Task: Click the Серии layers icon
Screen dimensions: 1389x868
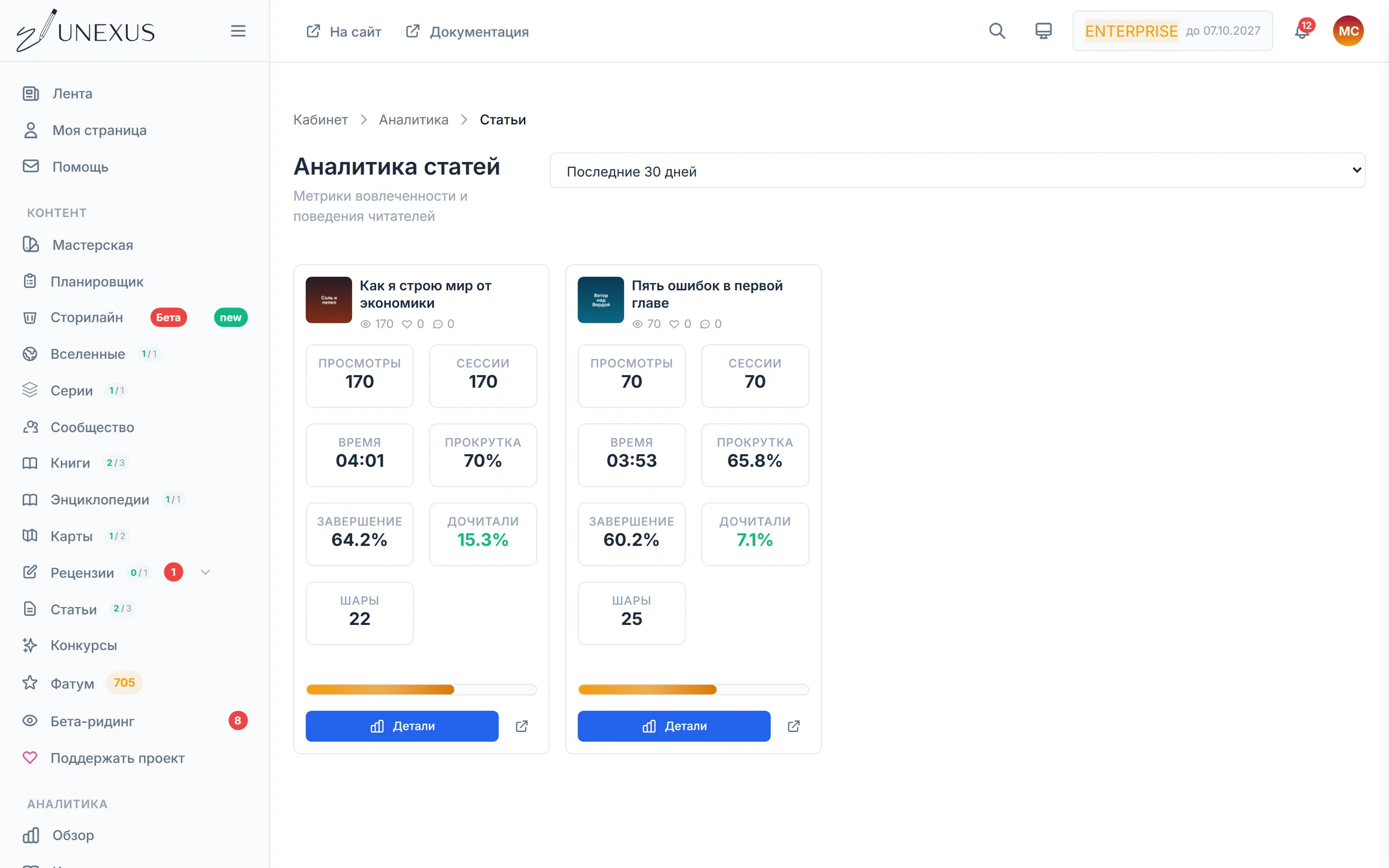Action: [x=30, y=391]
